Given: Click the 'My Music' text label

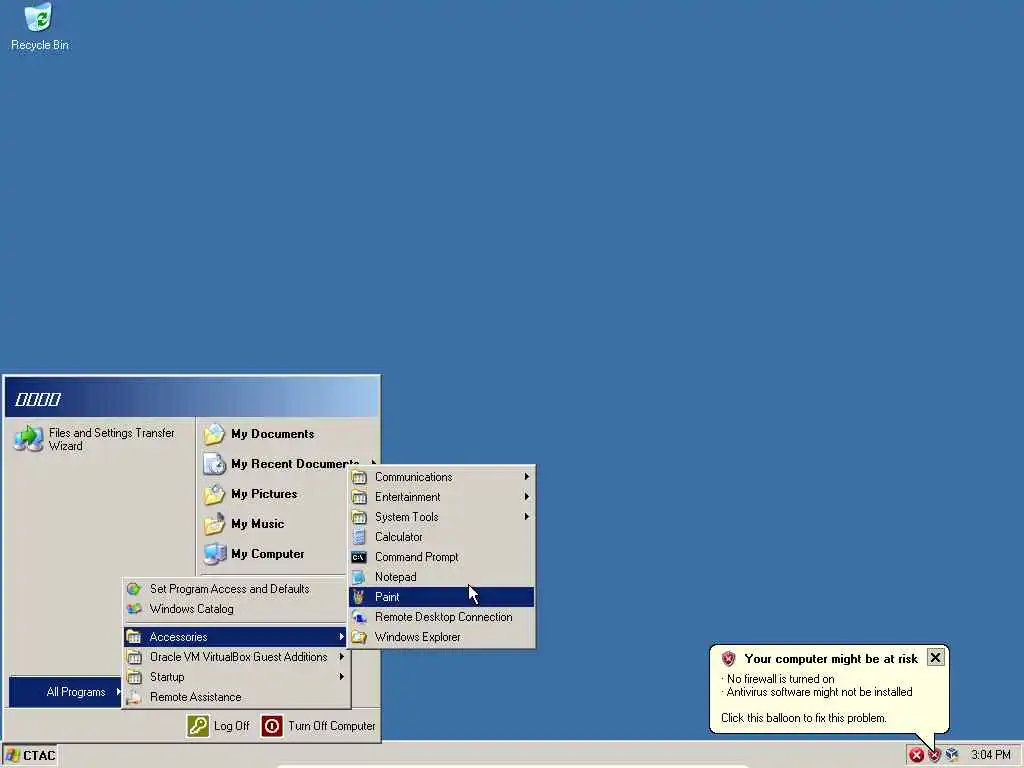Looking at the screenshot, I should [257, 524].
